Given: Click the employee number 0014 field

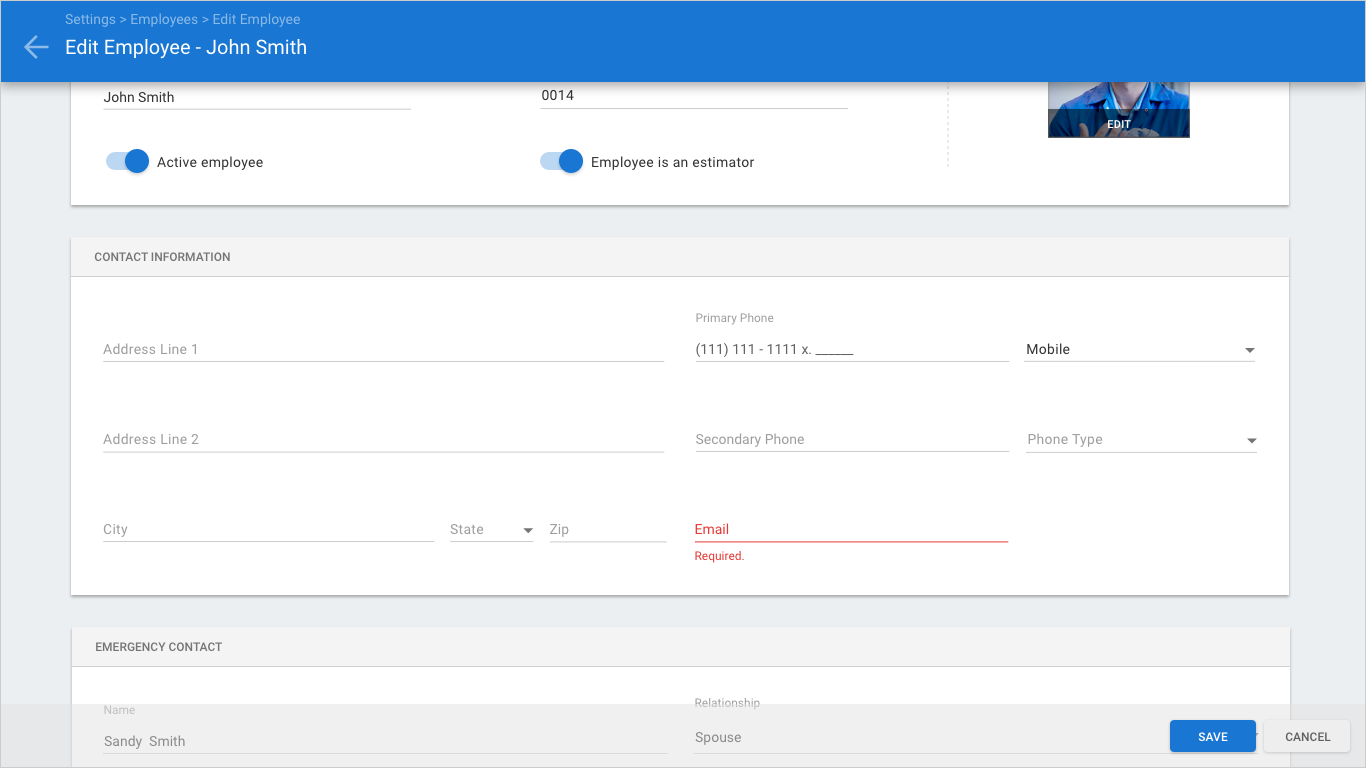Looking at the screenshot, I should 693,96.
